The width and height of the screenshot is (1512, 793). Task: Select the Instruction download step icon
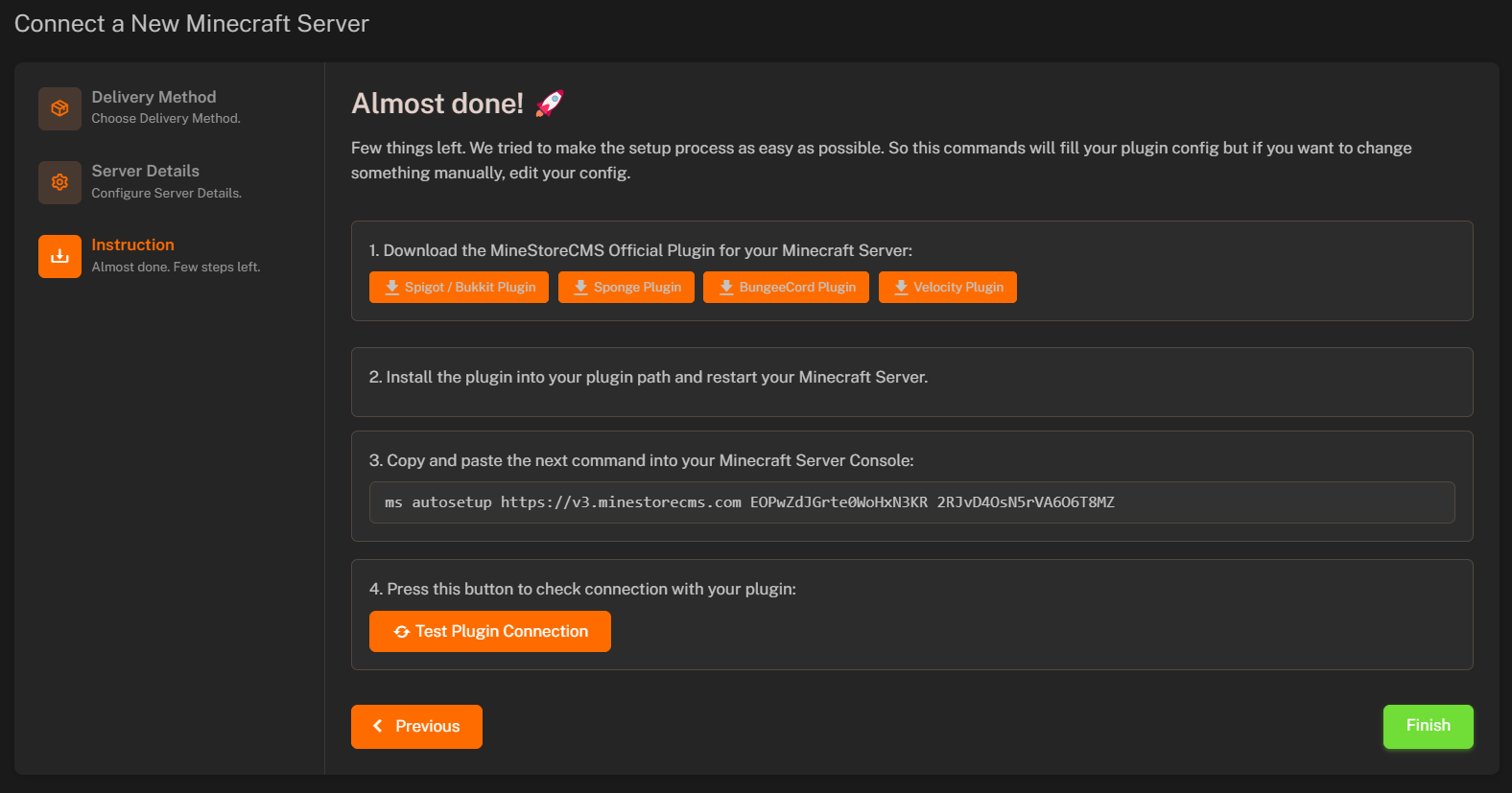59,256
